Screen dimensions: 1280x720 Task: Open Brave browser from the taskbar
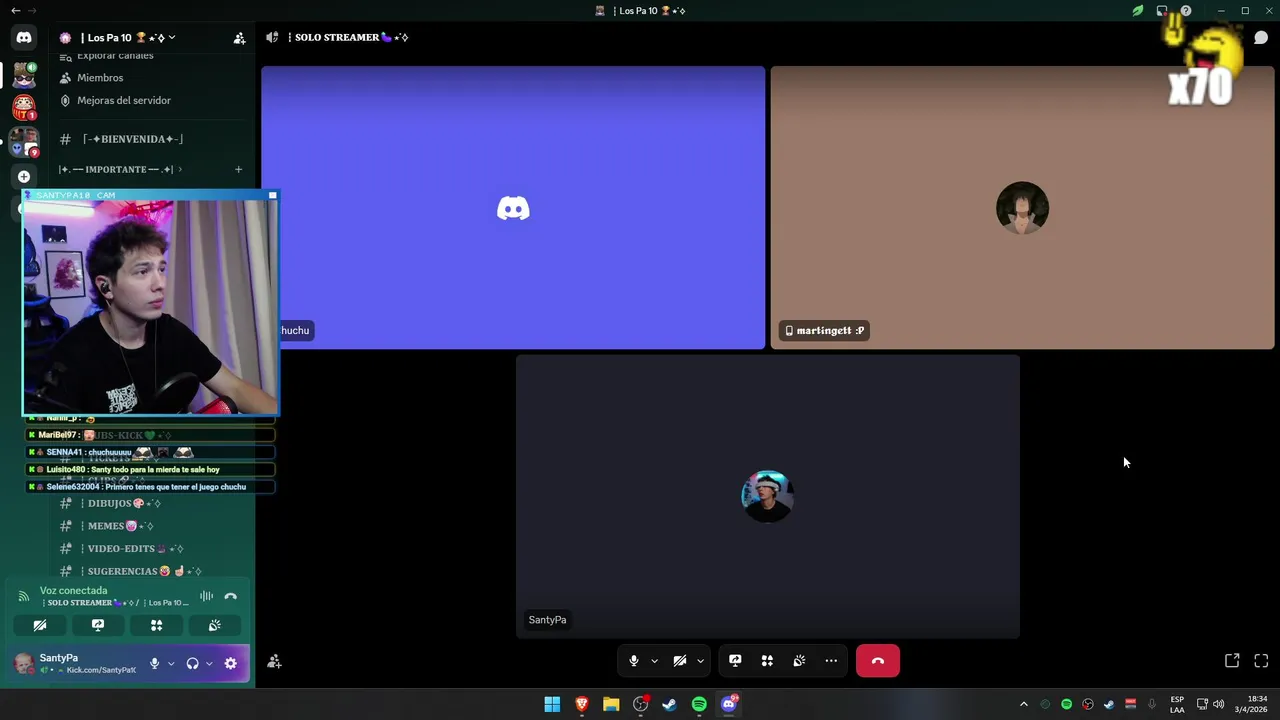tap(581, 704)
